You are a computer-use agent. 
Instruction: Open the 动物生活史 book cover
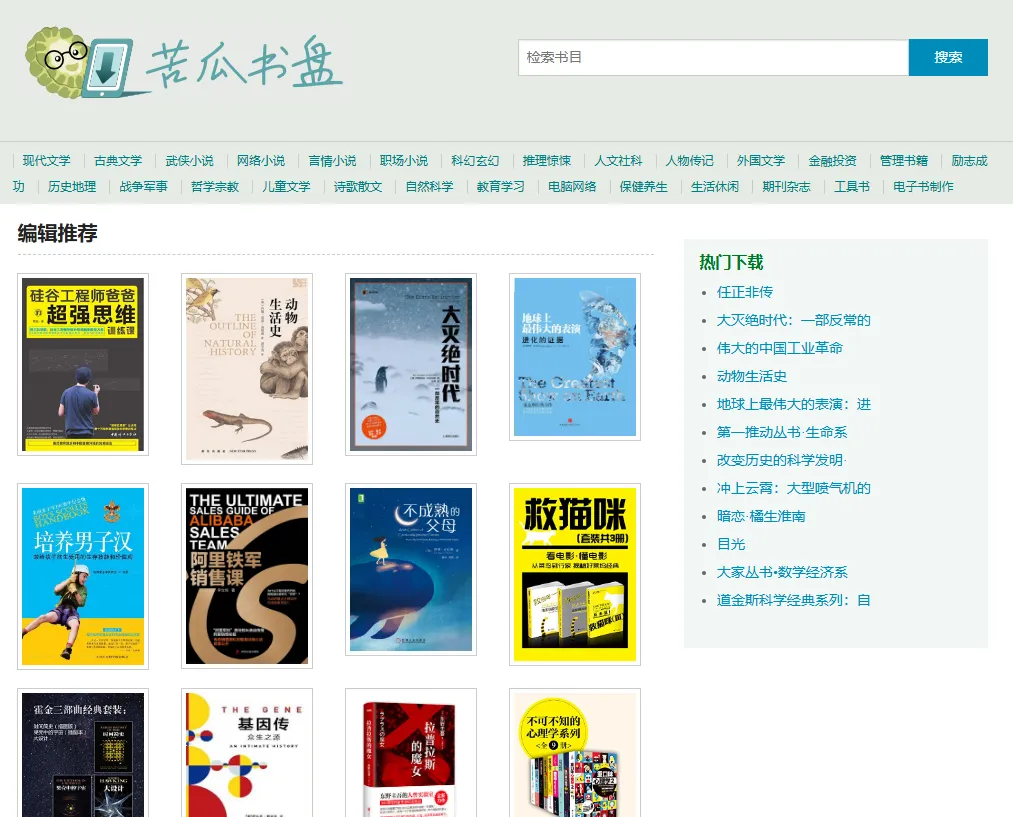pos(247,369)
